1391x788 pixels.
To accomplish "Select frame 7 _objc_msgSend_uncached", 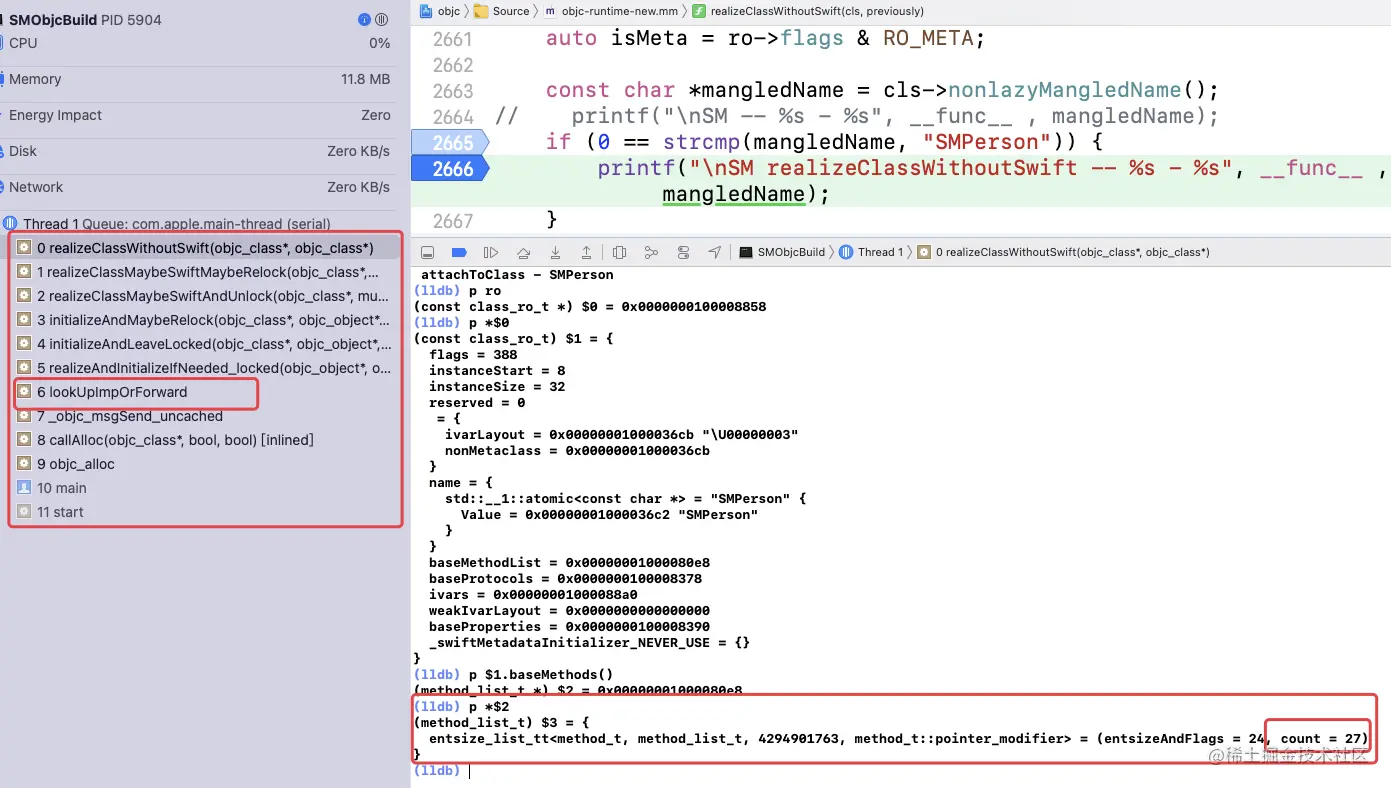I will 205,416.
